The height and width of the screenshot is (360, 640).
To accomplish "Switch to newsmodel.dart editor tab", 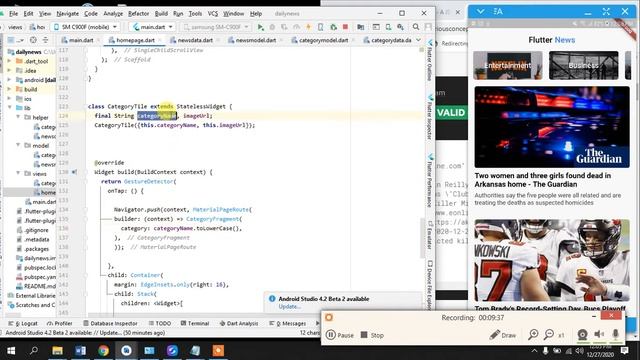I will pyautogui.click(x=254, y=40).
